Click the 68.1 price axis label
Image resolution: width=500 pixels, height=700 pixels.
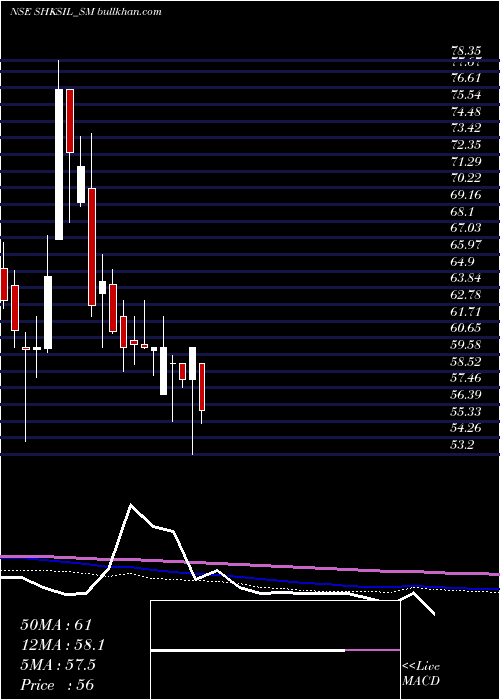click(x=462, y=211)
